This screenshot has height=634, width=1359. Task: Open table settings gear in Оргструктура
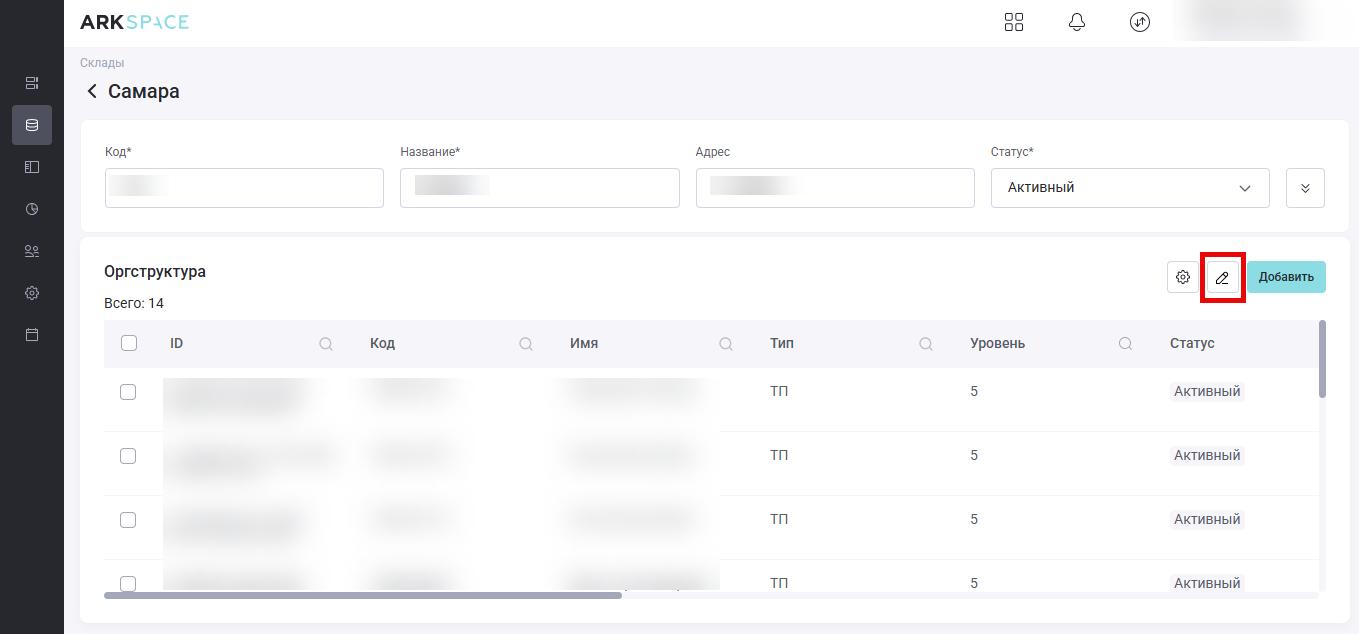(1183, 277)
